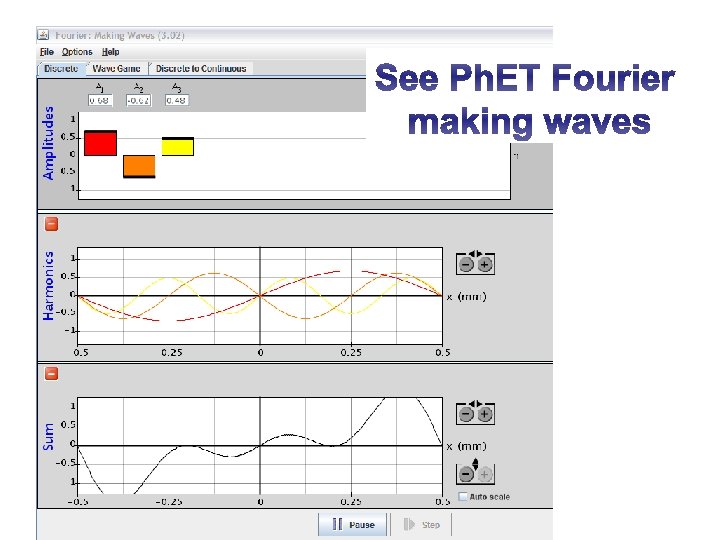The width and height of the screenshot is (720, 540).
Task: Collapse the Harmonics panel with its minus button
Action: coord(51,224)
